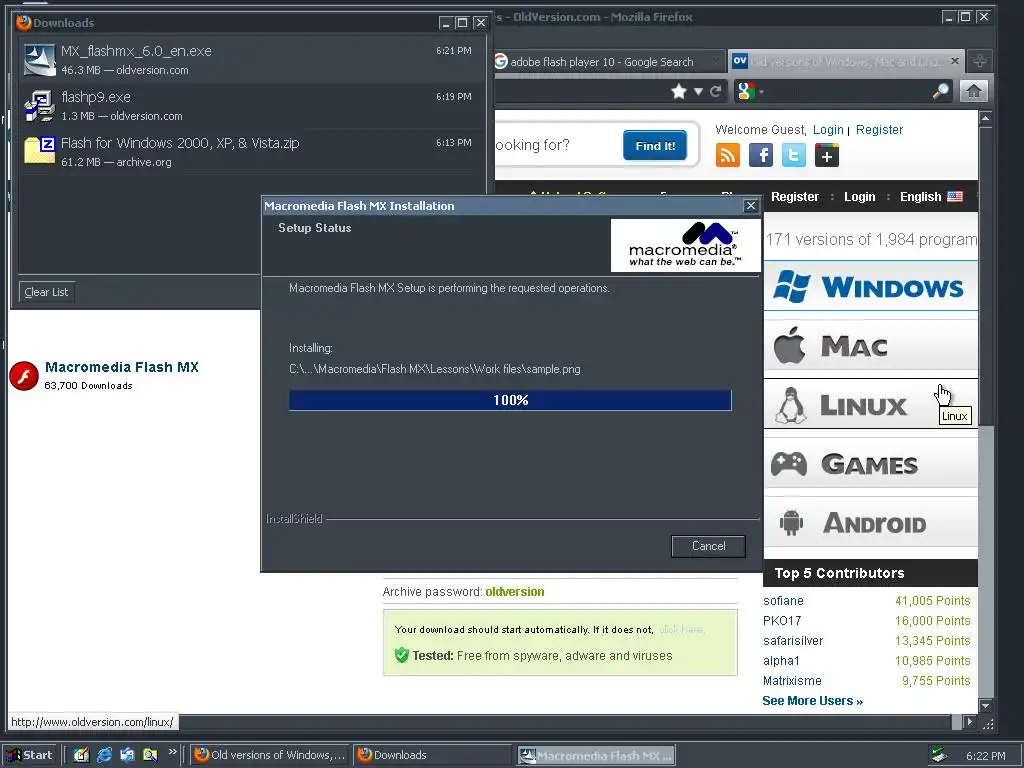The height and width of the screenshot is (768, 1024).
Task: Click vertical scrollbar down arrow
Action: click(x=985, y=706)
